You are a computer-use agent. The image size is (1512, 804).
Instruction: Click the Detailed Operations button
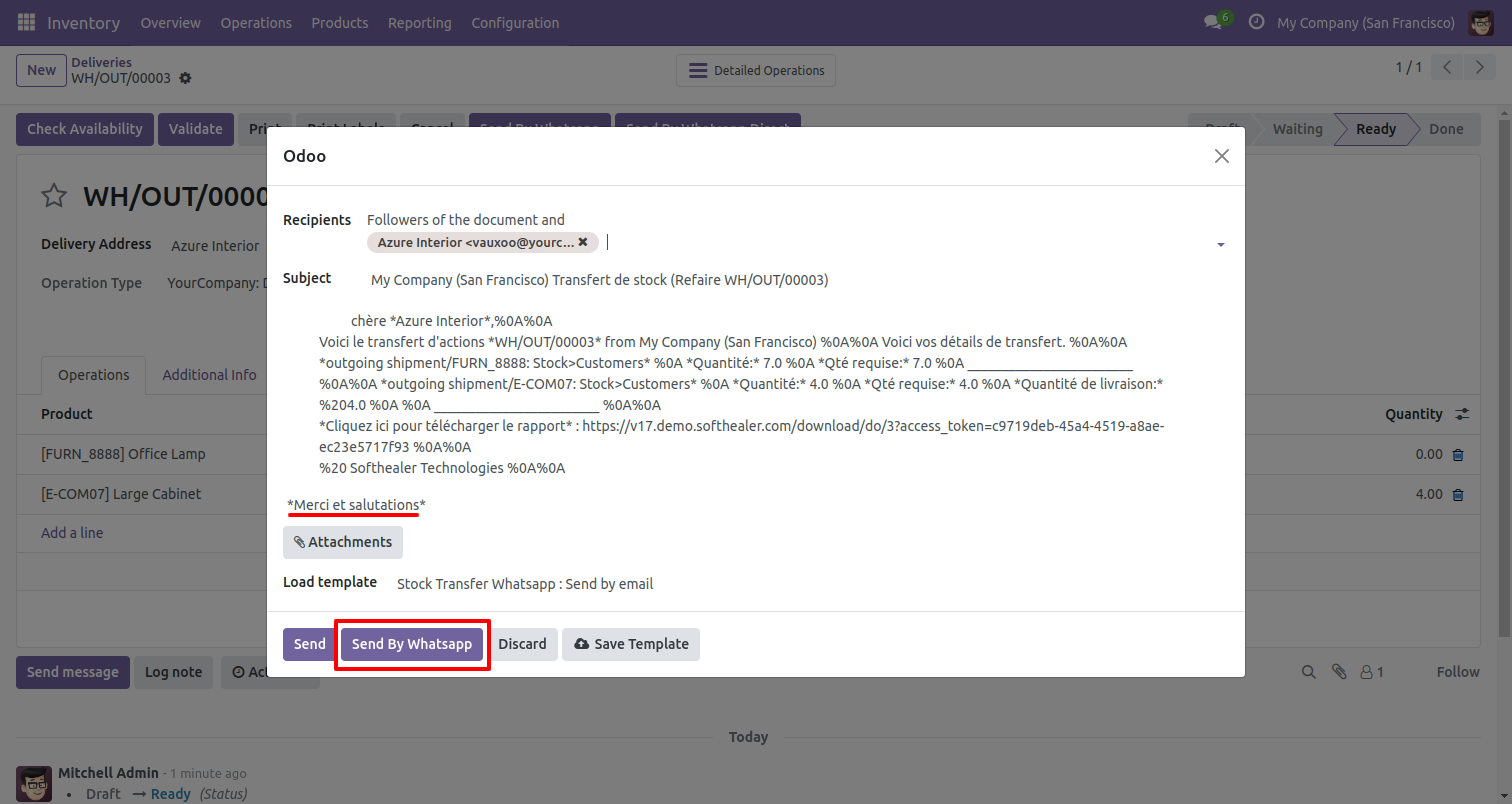[756, 70]
